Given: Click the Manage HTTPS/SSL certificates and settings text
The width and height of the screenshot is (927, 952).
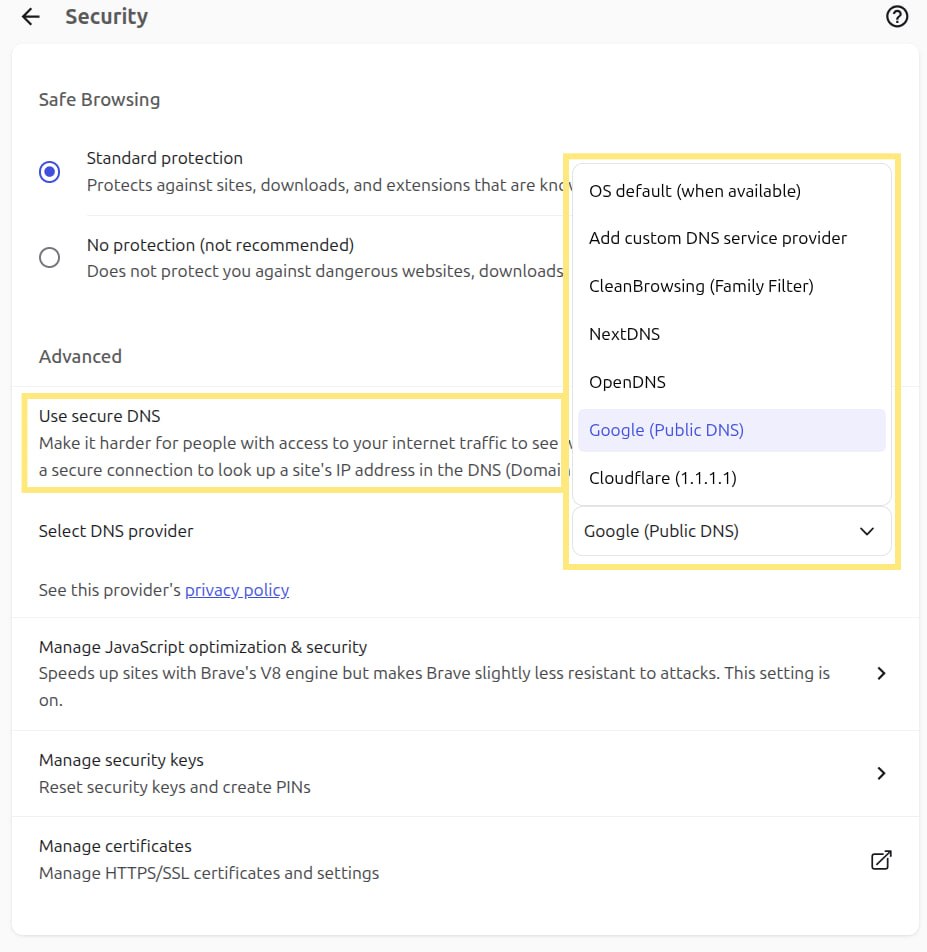Looking at the screenshot, I should point(209,873).
